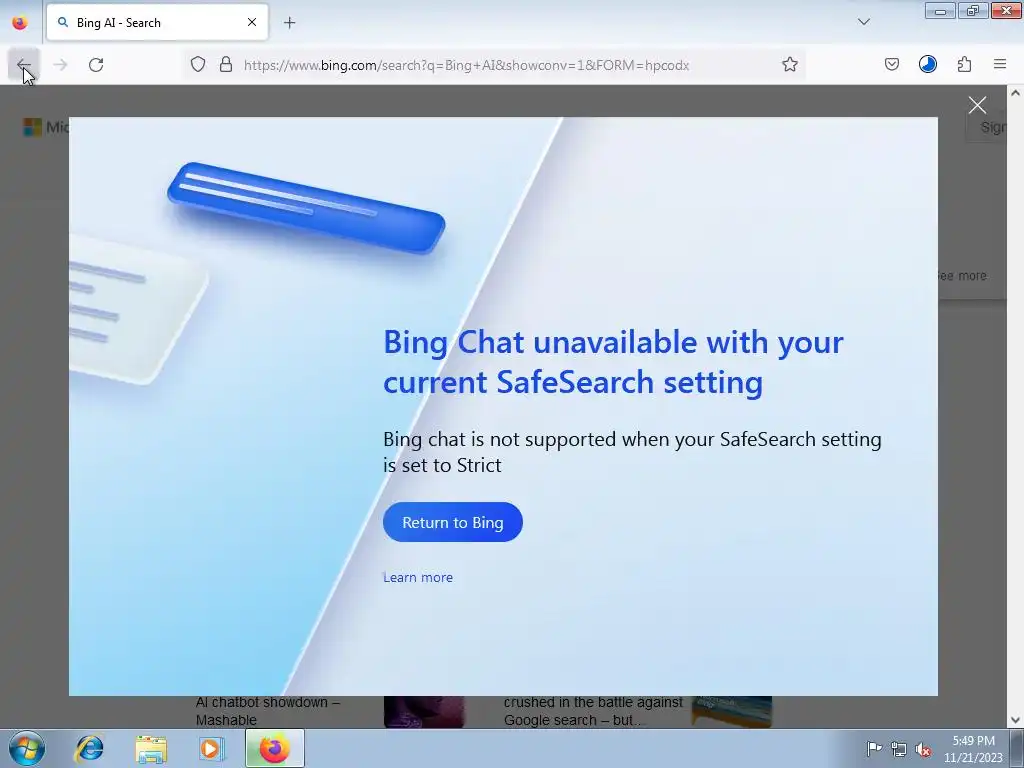This screenshot has height=768, width=1024.
Task: Open Firefox hamburger application menu
Action: point(1000,64)
